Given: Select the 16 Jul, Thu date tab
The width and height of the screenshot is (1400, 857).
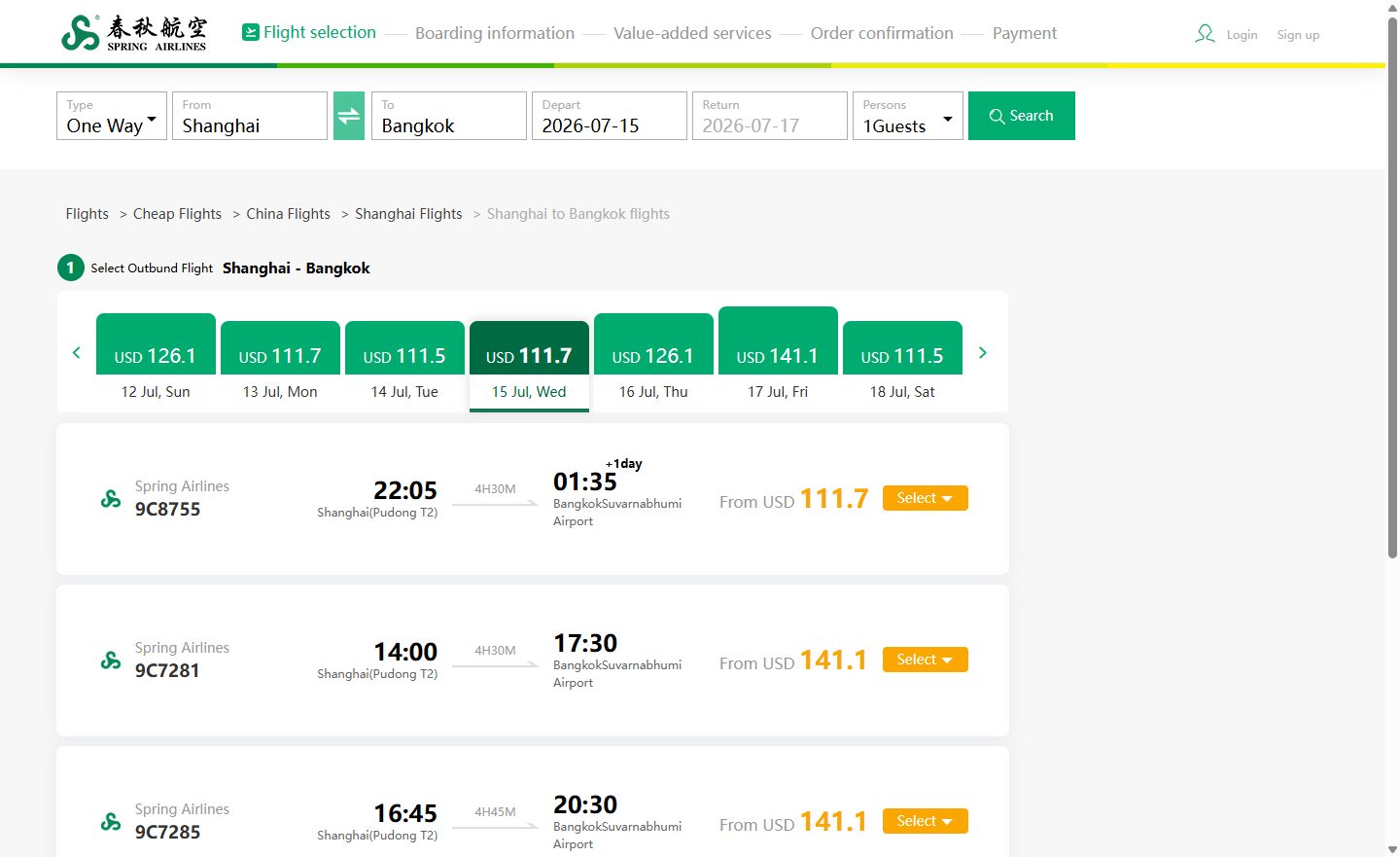Looking at the screenshot, I should coord(653,361).
